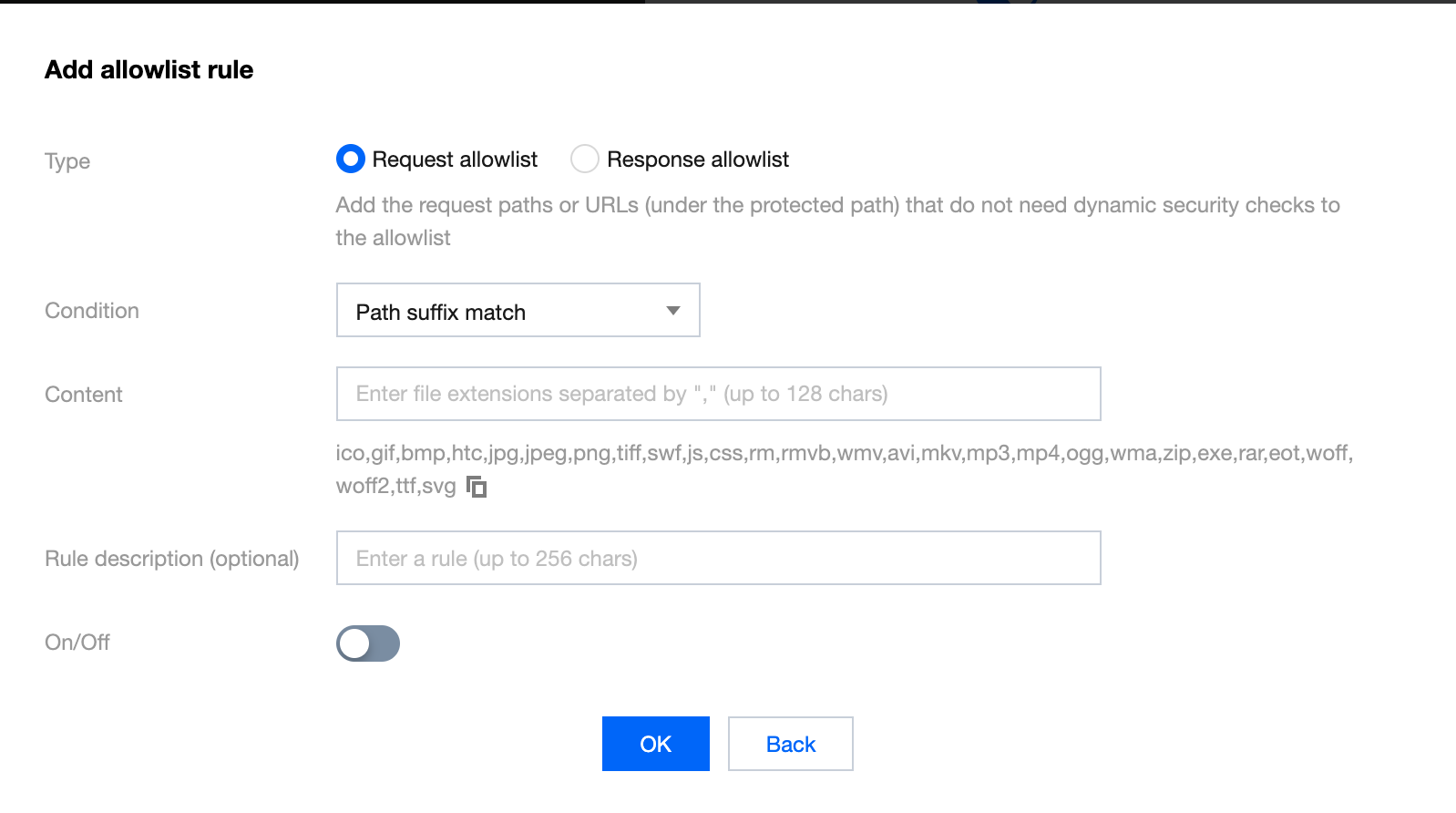Click the 'Add allowlist rule' heading

coord(149,70)
